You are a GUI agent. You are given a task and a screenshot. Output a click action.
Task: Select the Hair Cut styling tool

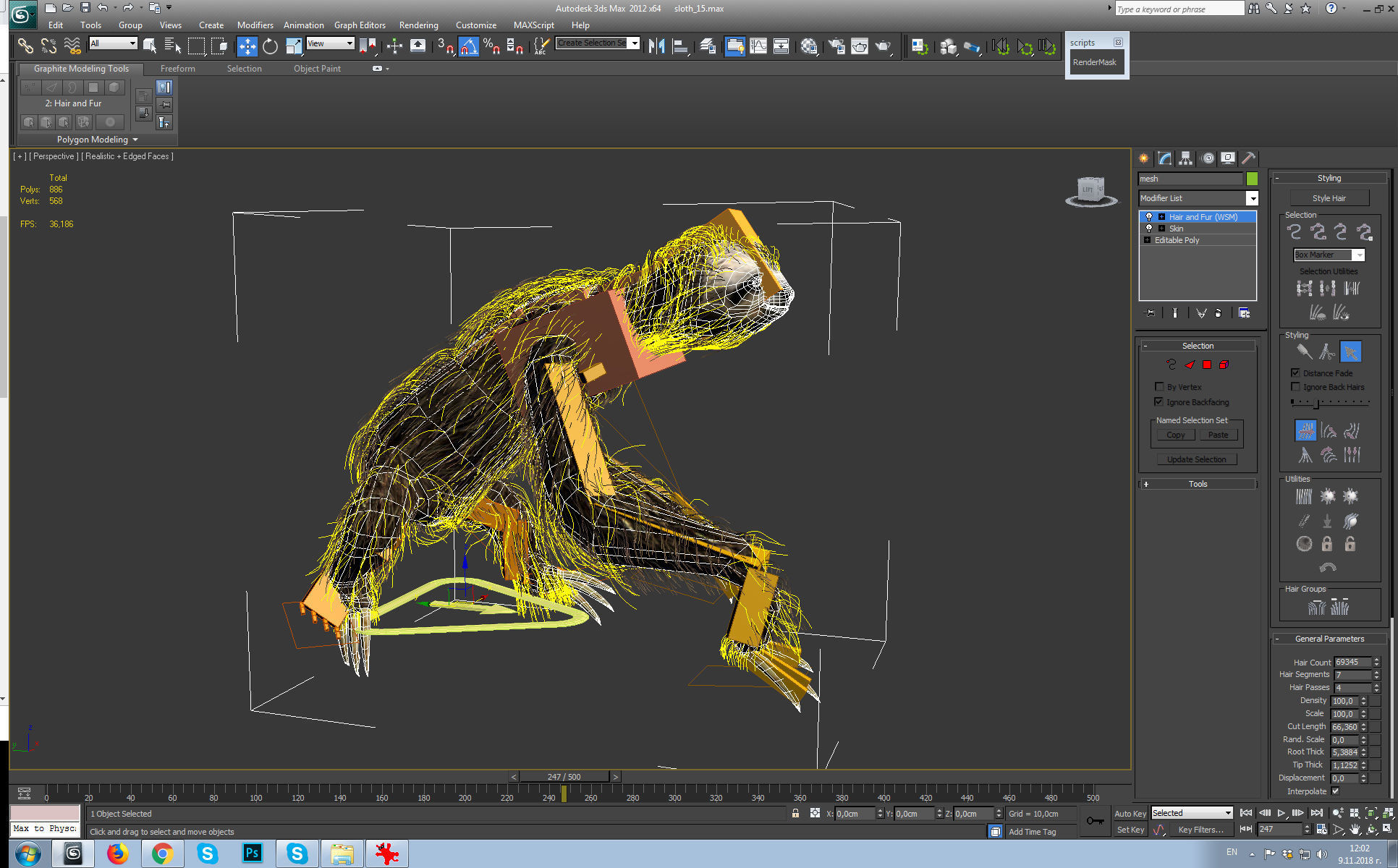tap(1327, 352)
